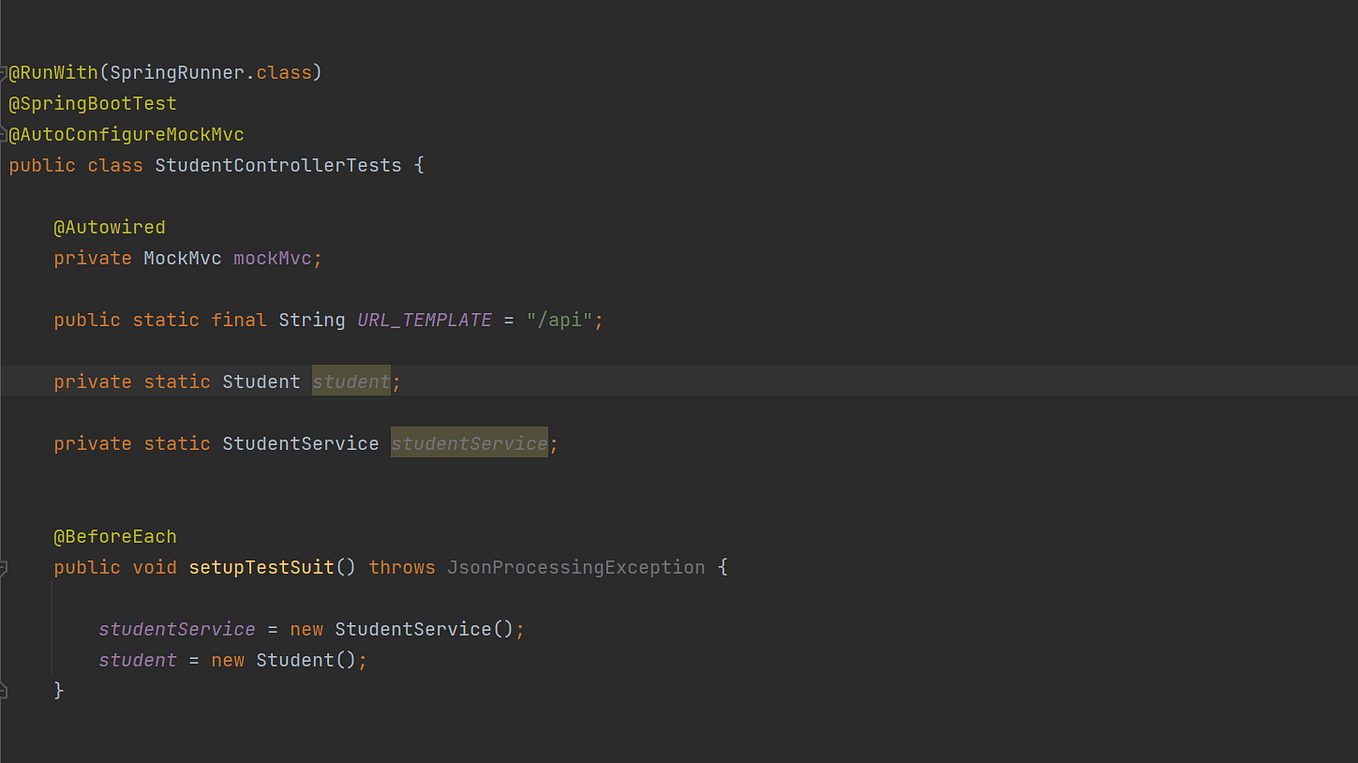This screenshot has height=763, width=1358.
Task: Click the @Autowired annotation
Action: click(110, 227)
